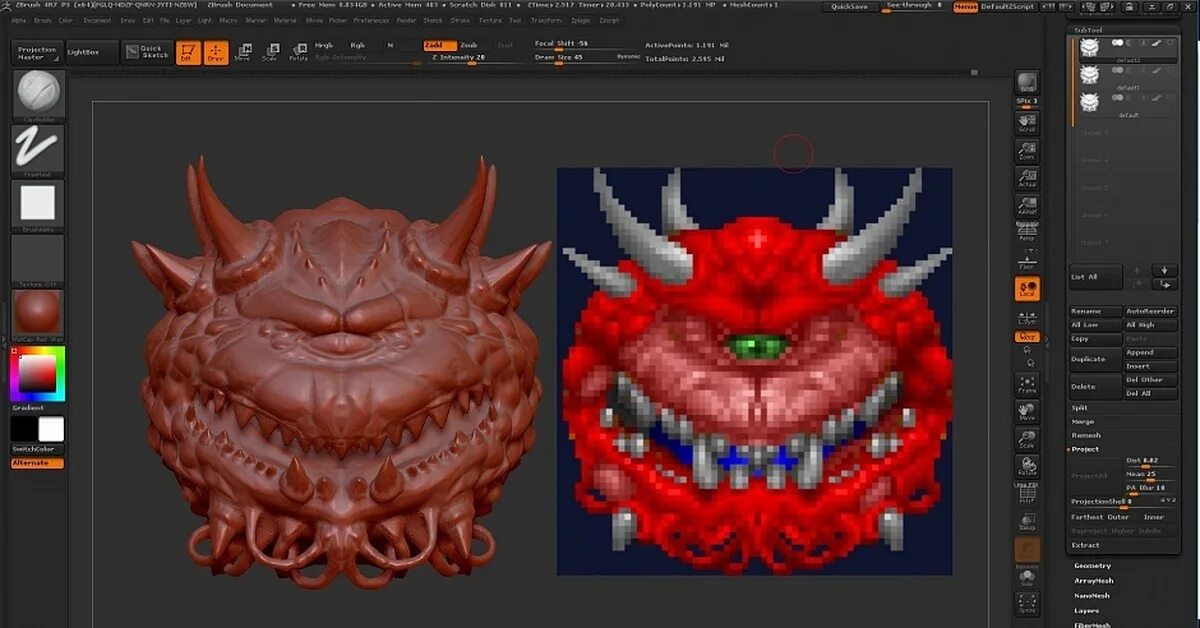Viewport: 1200px width, 628px height.
Task: Click the Scroll canvas icon
Action: point(1027,123)
